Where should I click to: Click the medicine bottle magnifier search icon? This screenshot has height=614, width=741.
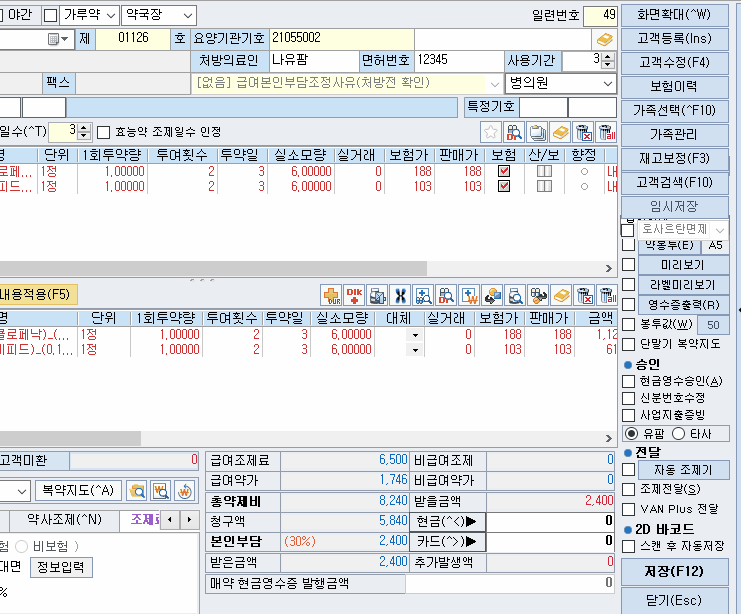[x=515, y=295]
